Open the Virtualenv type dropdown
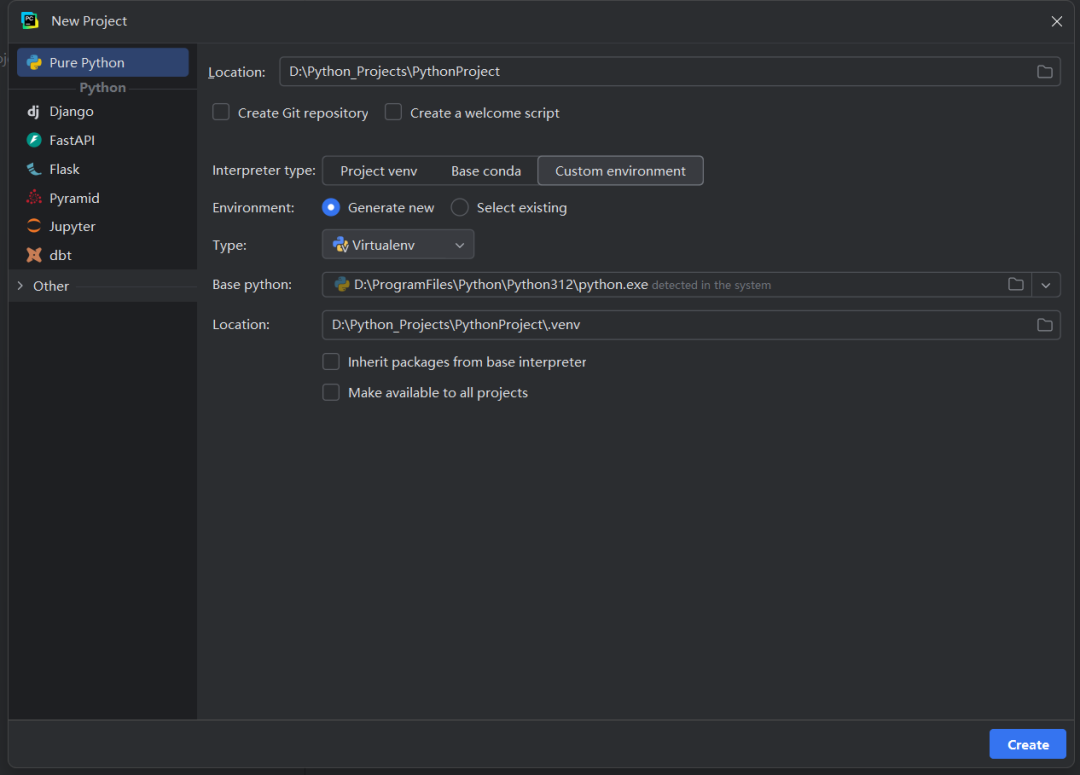 pos(398,245)
